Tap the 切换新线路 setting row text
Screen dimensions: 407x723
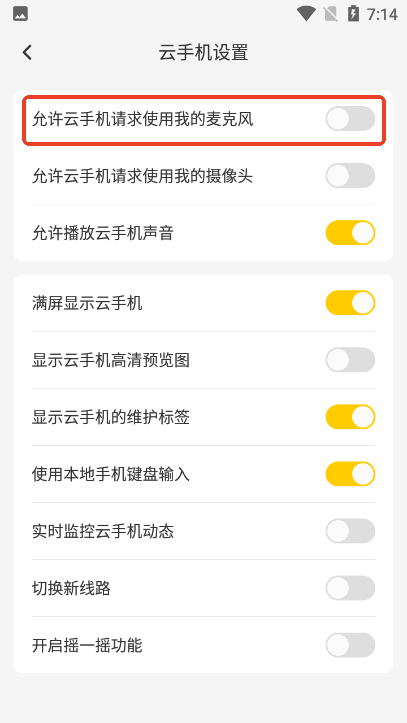coord(71,588)
